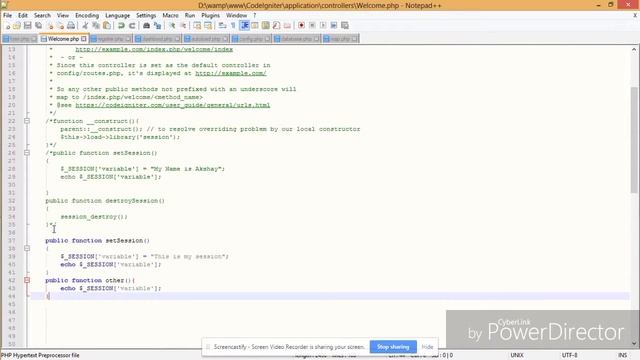Click the Open file toolbar icon
The width and height of the screenshot is (640, 360).
click(17, 26)
